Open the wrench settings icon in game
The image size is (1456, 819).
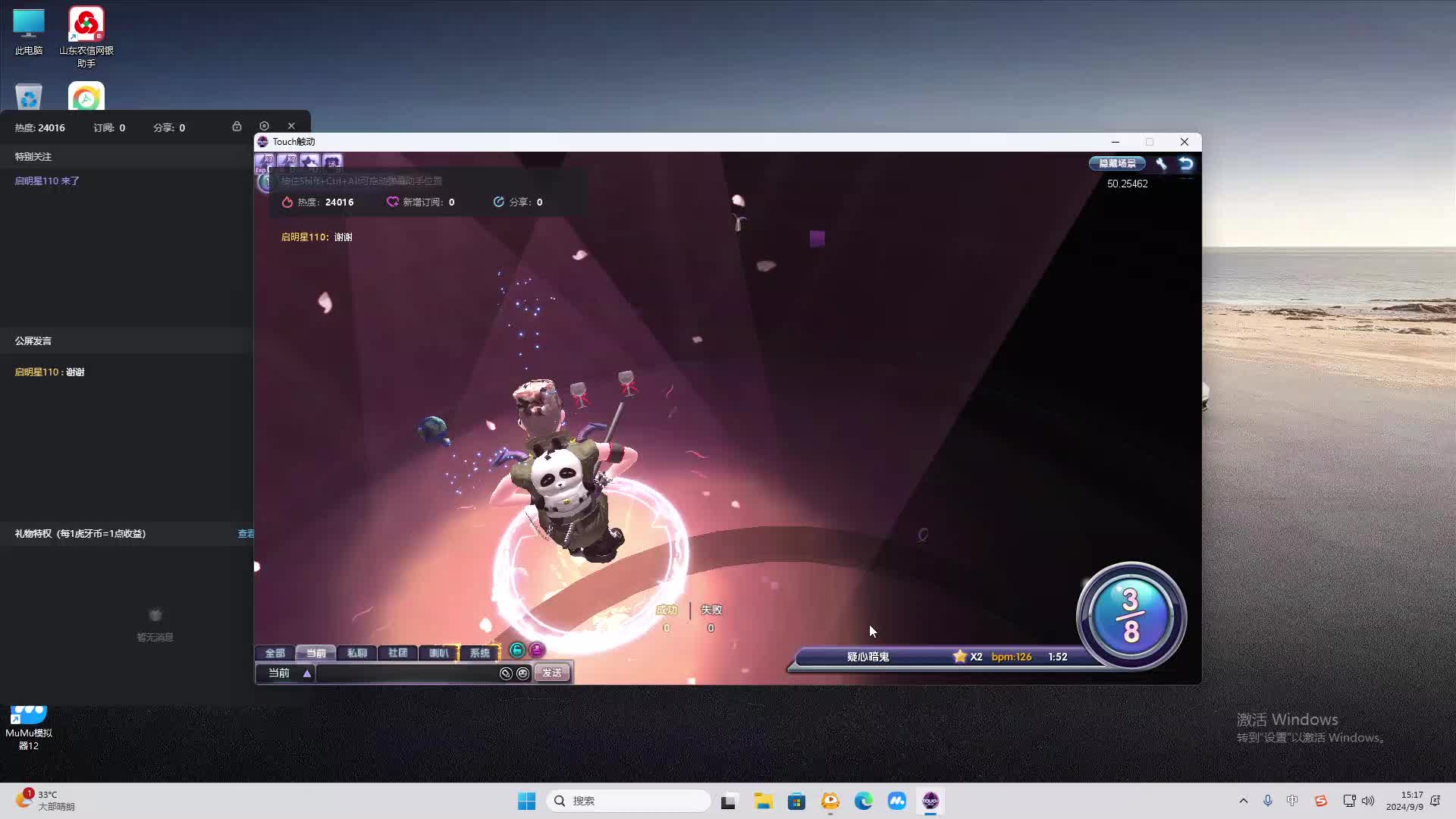click(1161, 163)
